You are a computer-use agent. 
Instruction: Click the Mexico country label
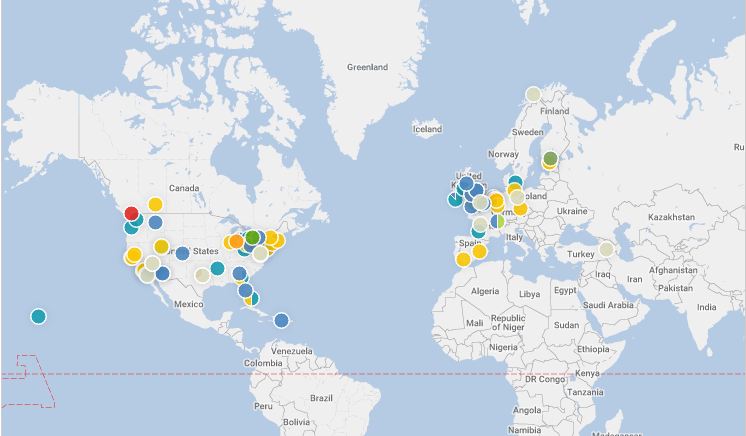tap(188, 304)
